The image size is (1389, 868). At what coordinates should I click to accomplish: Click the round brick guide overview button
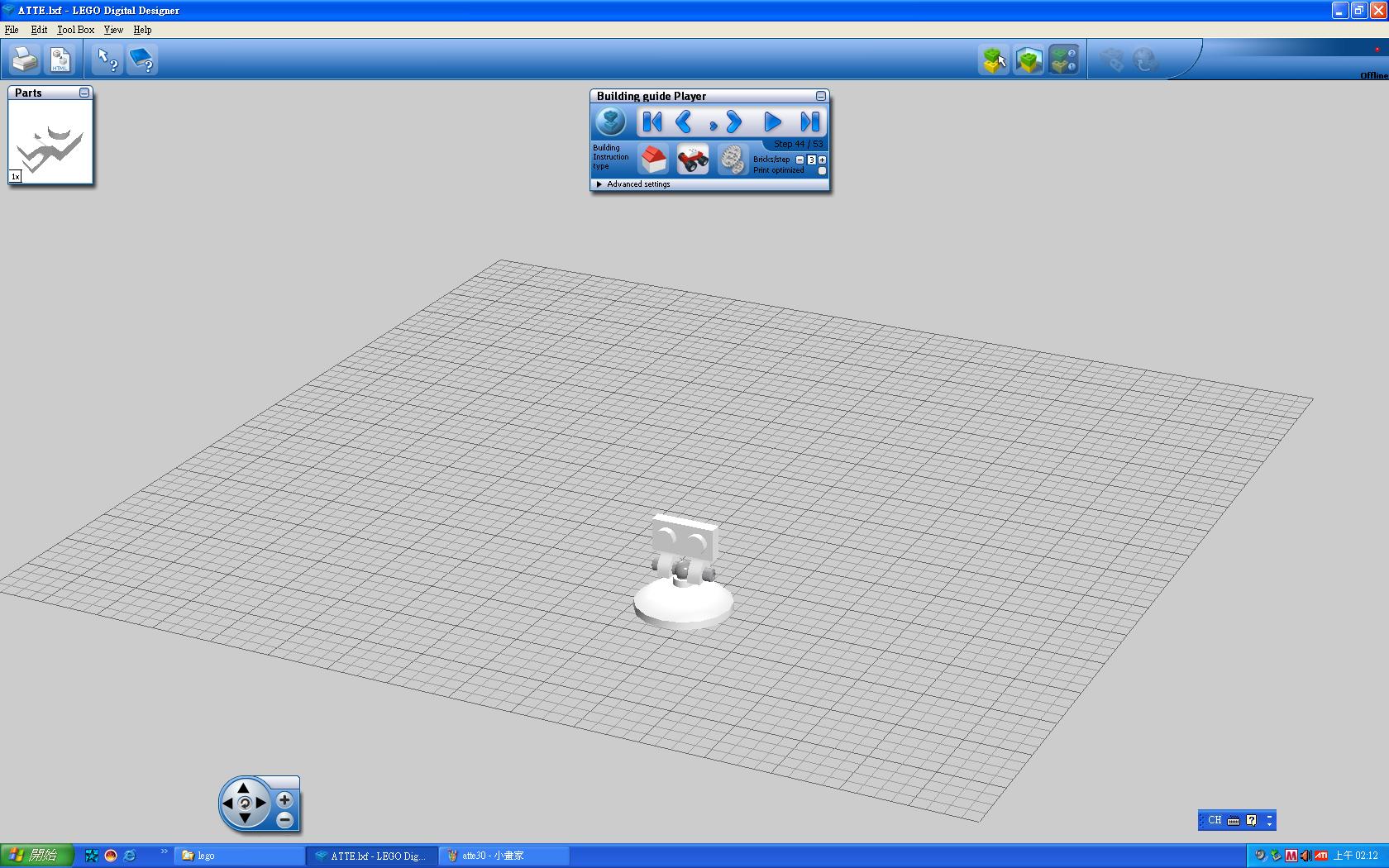(611, 122)
